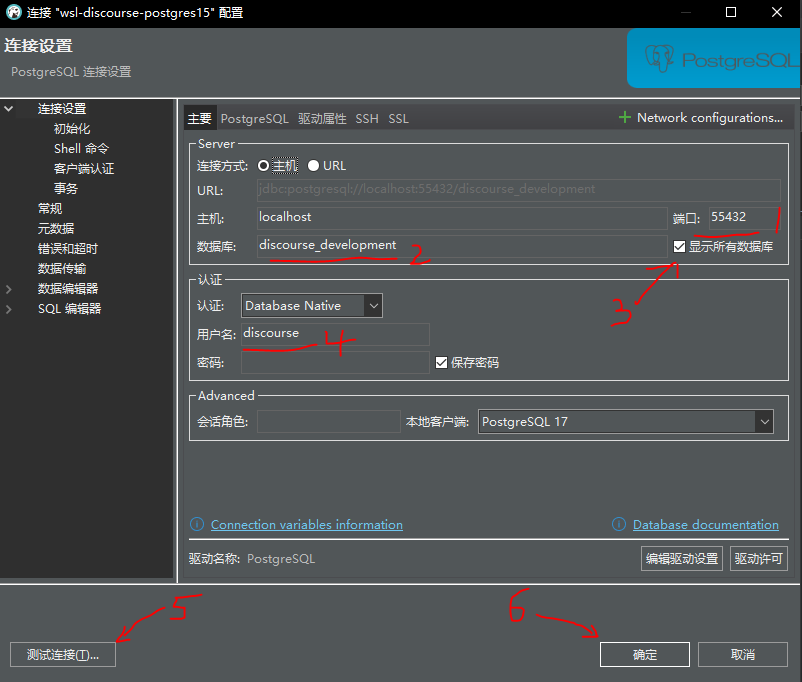
Task: Cancel with the 取消 button
Action: tap(743, 655)
